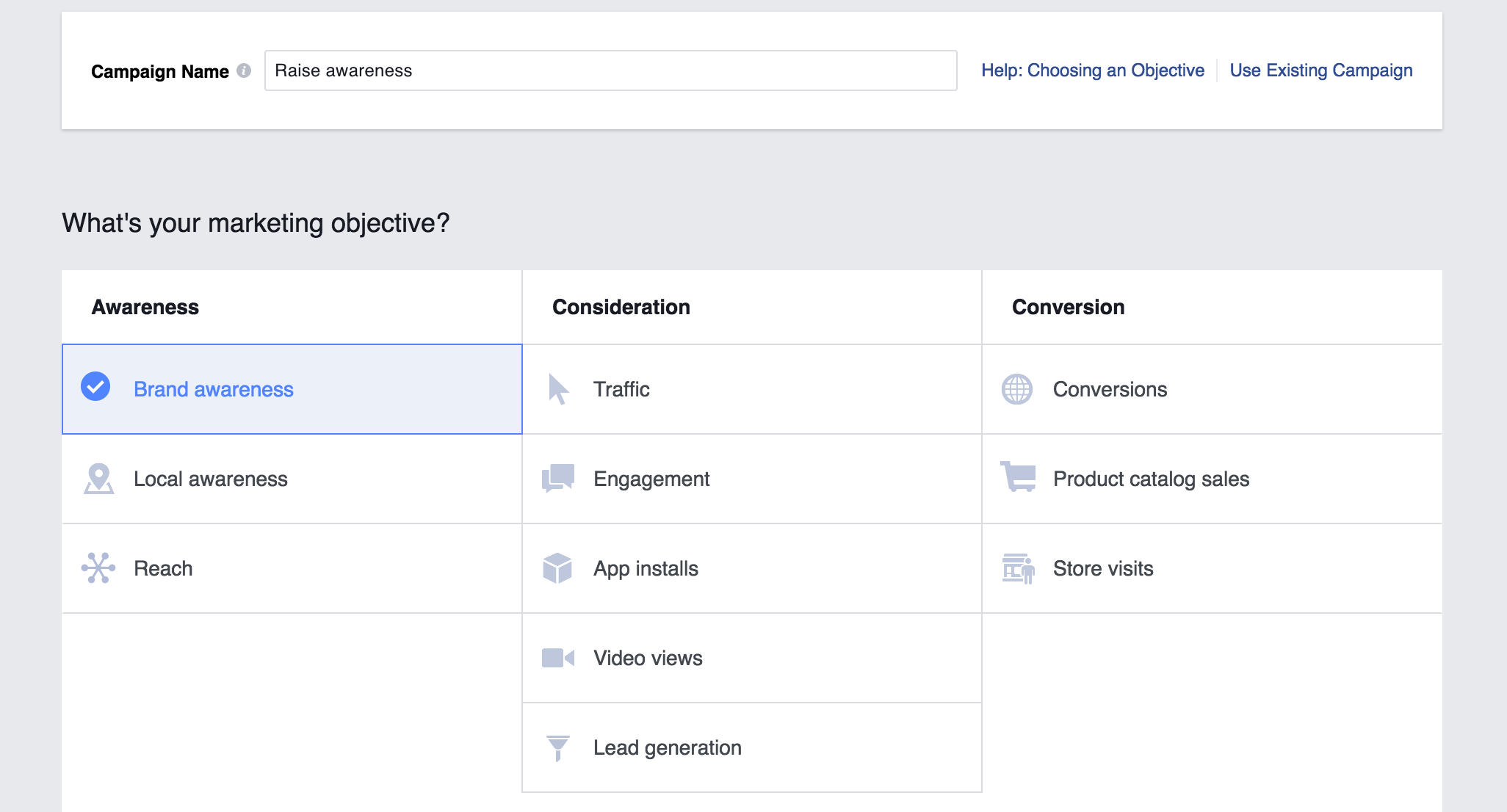Click the Campaign Name field label

(x=160, y=71)
